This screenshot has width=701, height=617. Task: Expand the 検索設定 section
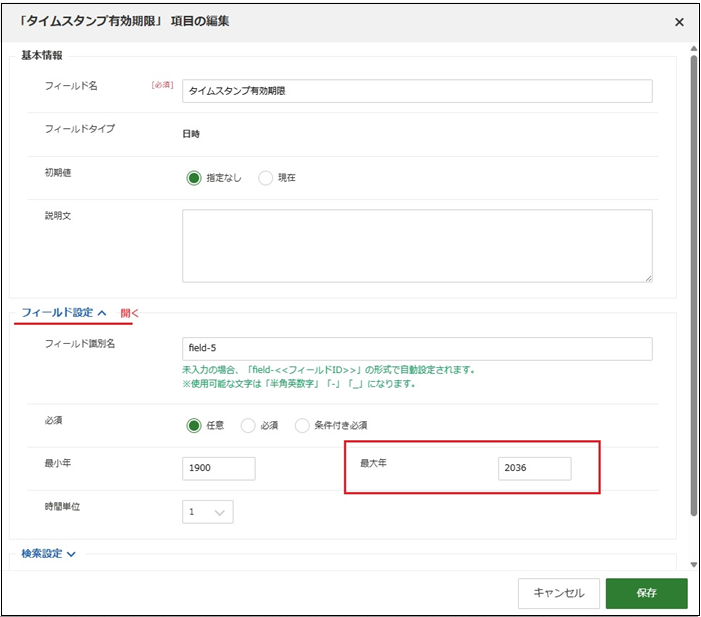coord(49,554)
